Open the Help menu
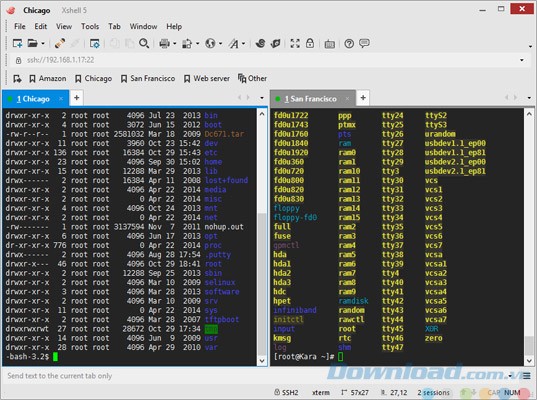Screen dimensions: 537x400 coord(174,26)
